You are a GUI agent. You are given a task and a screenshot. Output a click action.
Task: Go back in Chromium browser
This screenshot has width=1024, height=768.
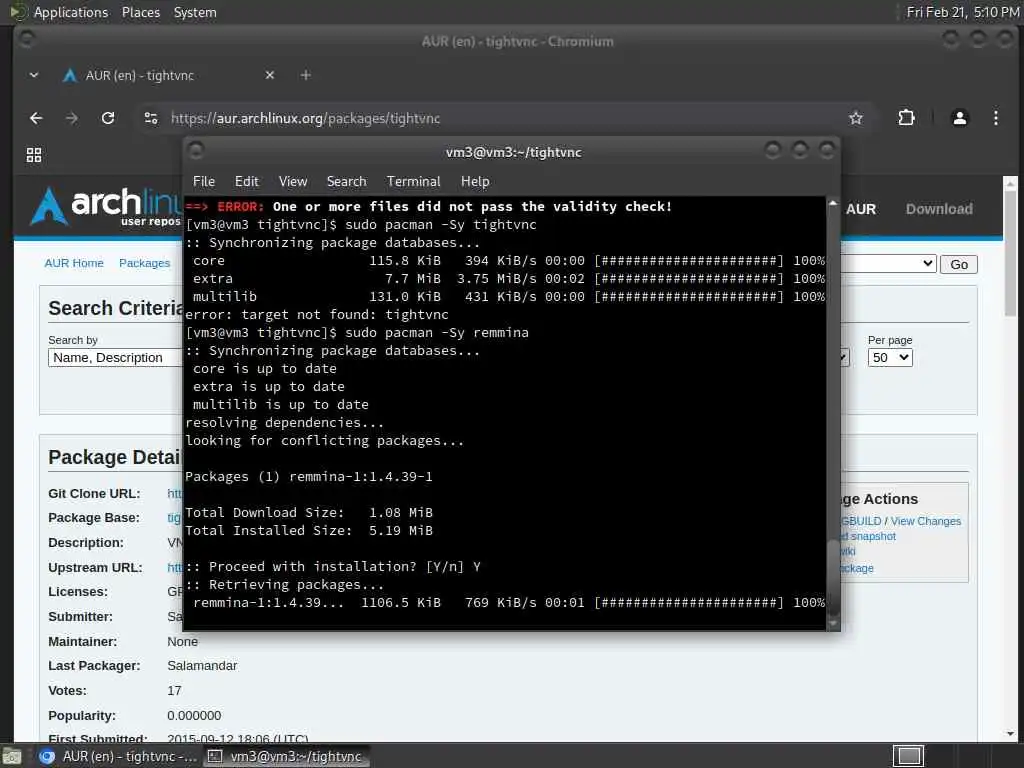pos(36,118)
